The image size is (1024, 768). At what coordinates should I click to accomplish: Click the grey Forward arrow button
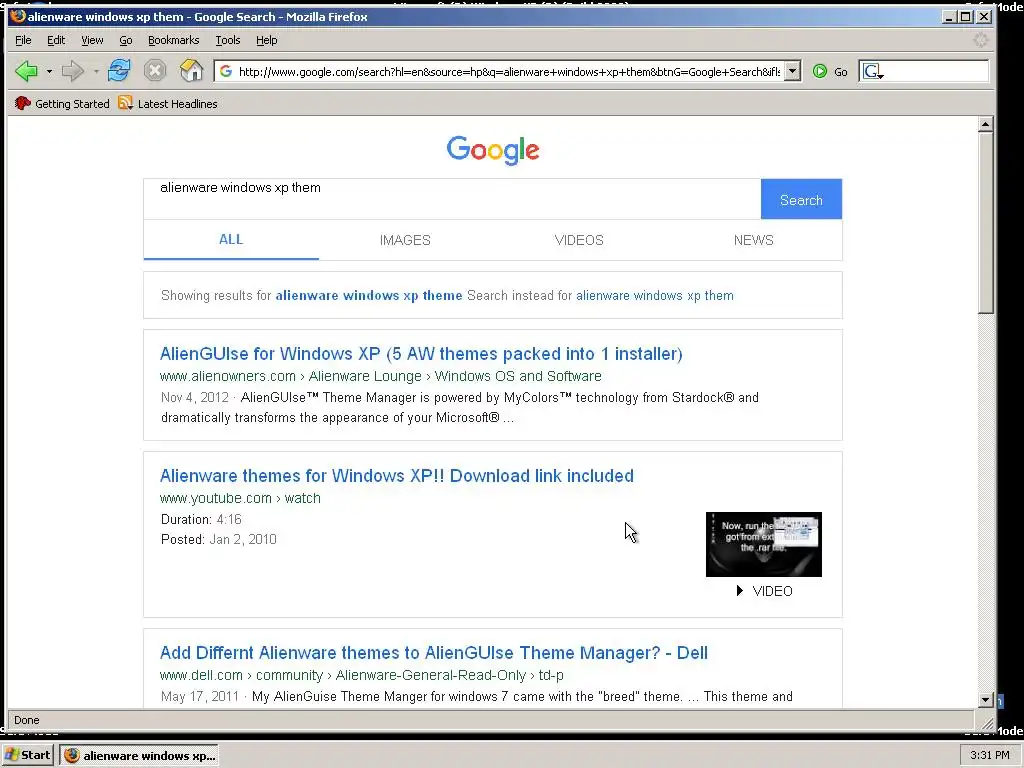tap(72, 71)
